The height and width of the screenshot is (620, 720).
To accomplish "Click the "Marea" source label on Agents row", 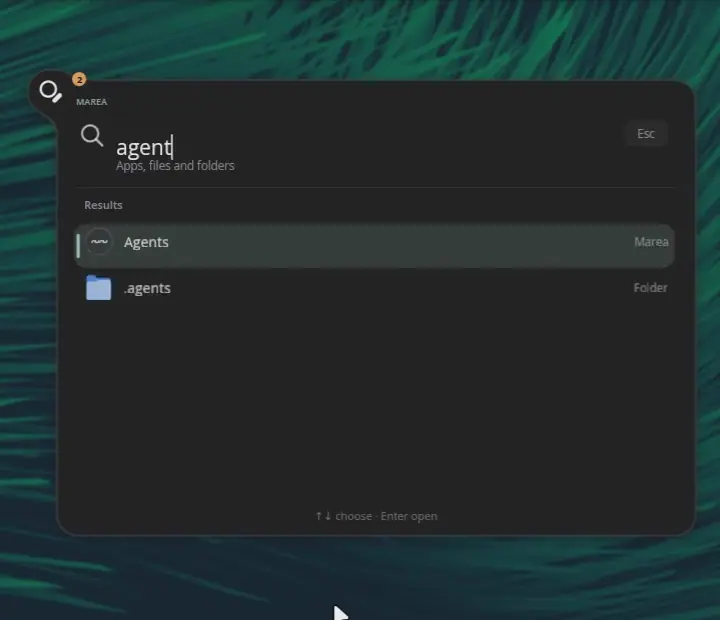I will tap(651, 242).
